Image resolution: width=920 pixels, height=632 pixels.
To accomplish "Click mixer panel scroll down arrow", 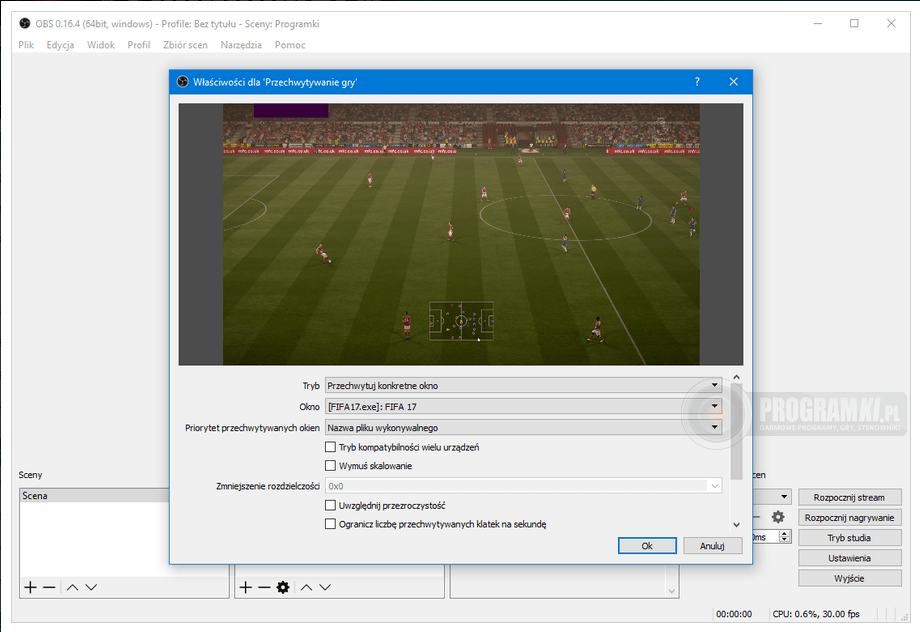I will (x=672, y=591).
